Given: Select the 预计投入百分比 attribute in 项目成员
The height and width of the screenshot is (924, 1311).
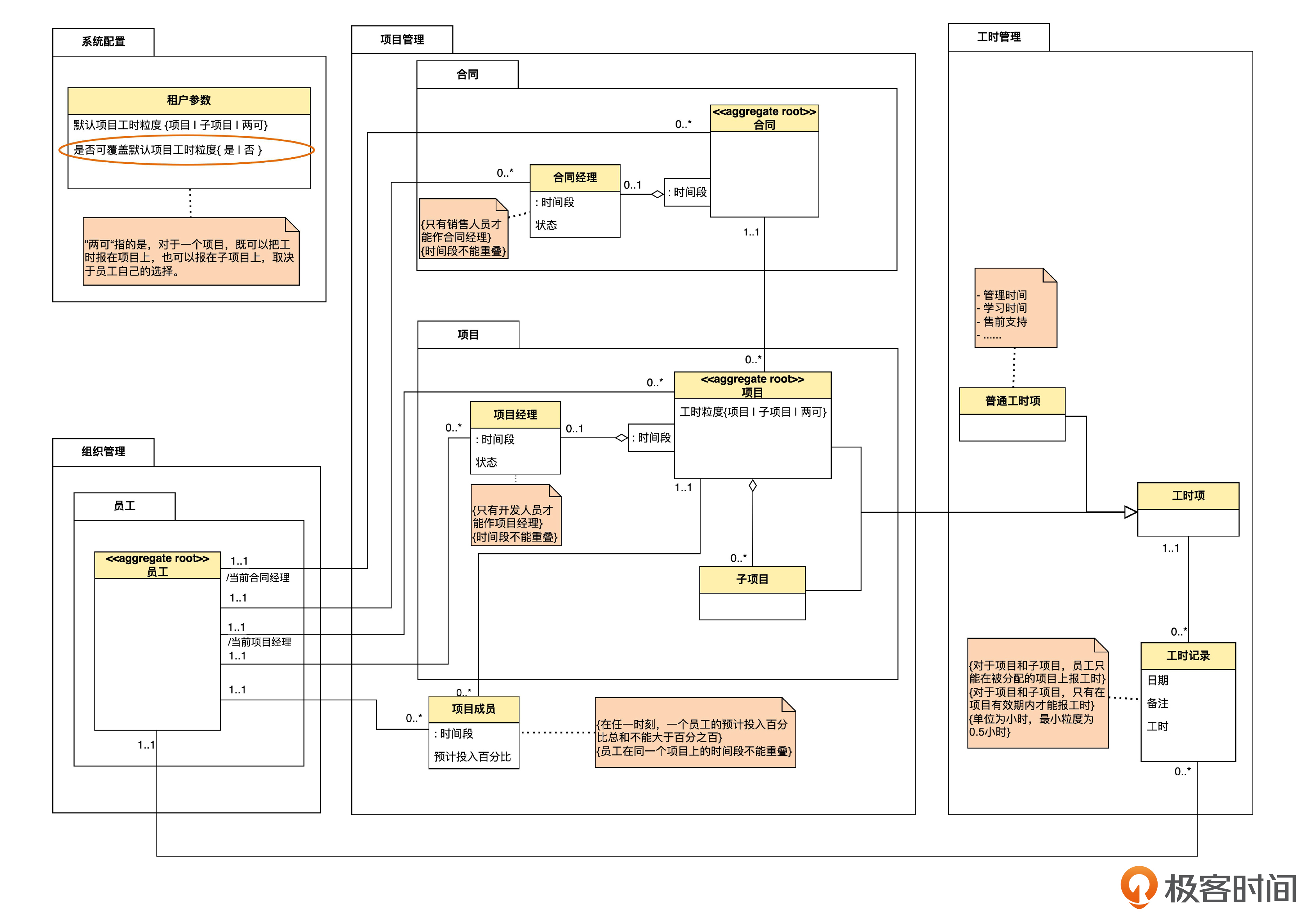Looking at the screenshot, I should pos(472,757).
